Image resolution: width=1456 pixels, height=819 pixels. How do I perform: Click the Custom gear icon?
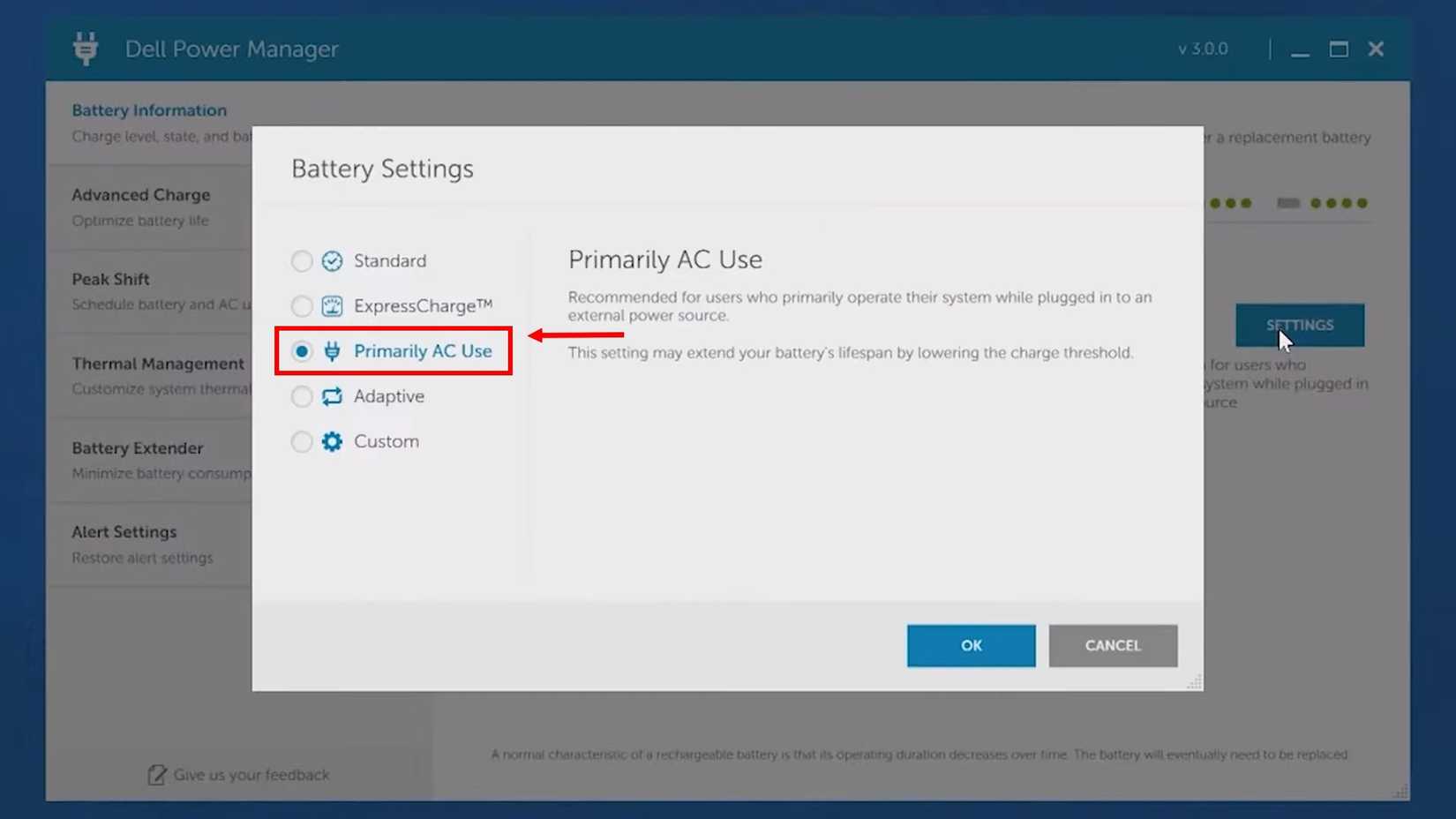pos(331,441)
